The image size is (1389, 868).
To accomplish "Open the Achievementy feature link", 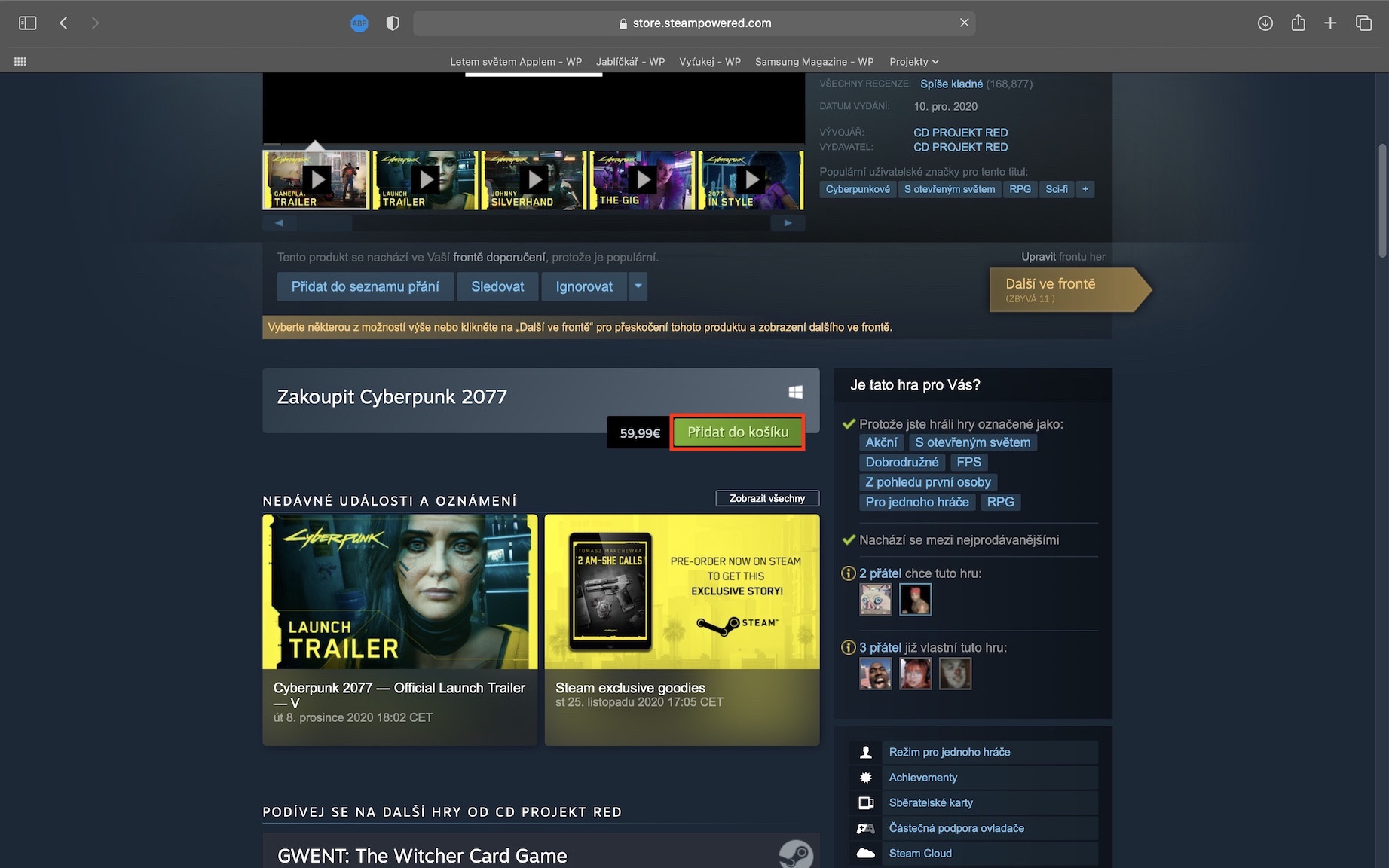I will [x=974, y=778].
